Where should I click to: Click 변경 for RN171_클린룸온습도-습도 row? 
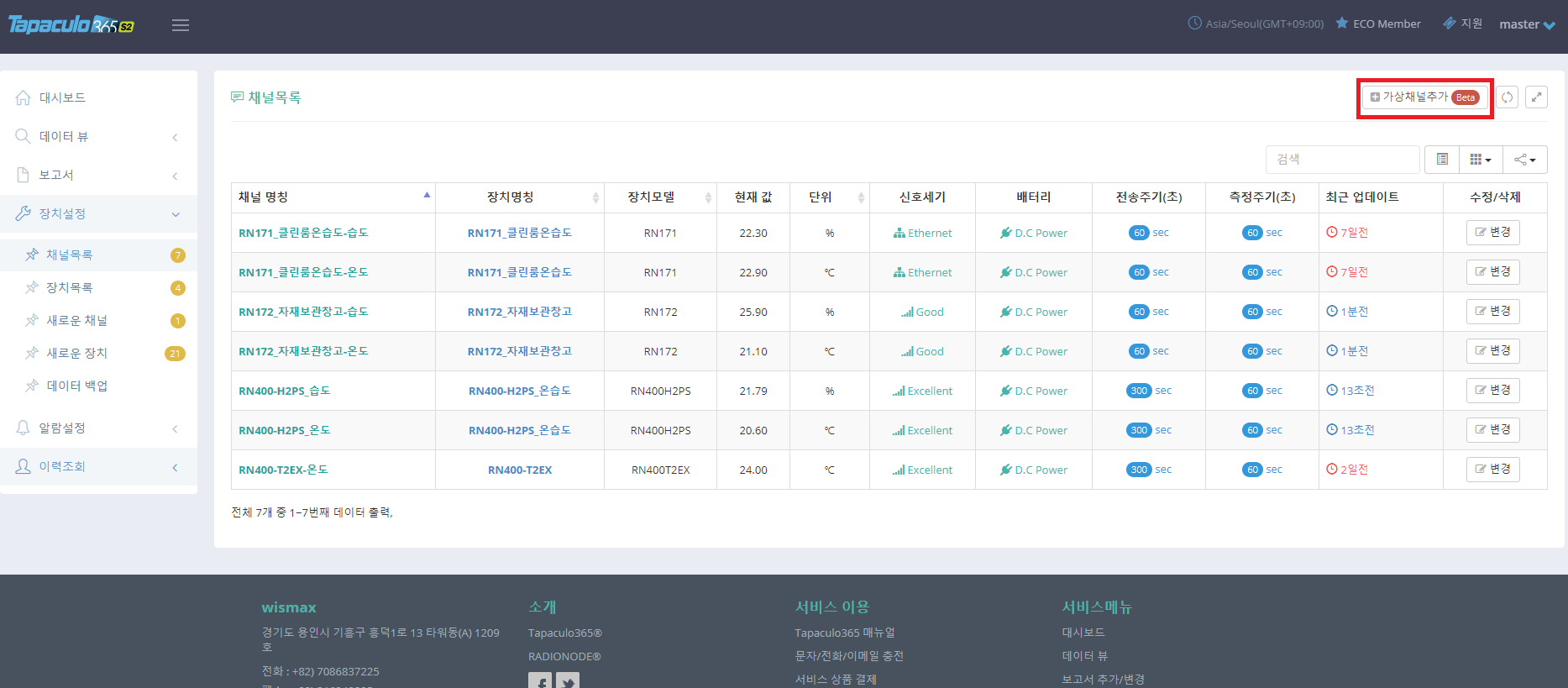[x=1492, y=233]
